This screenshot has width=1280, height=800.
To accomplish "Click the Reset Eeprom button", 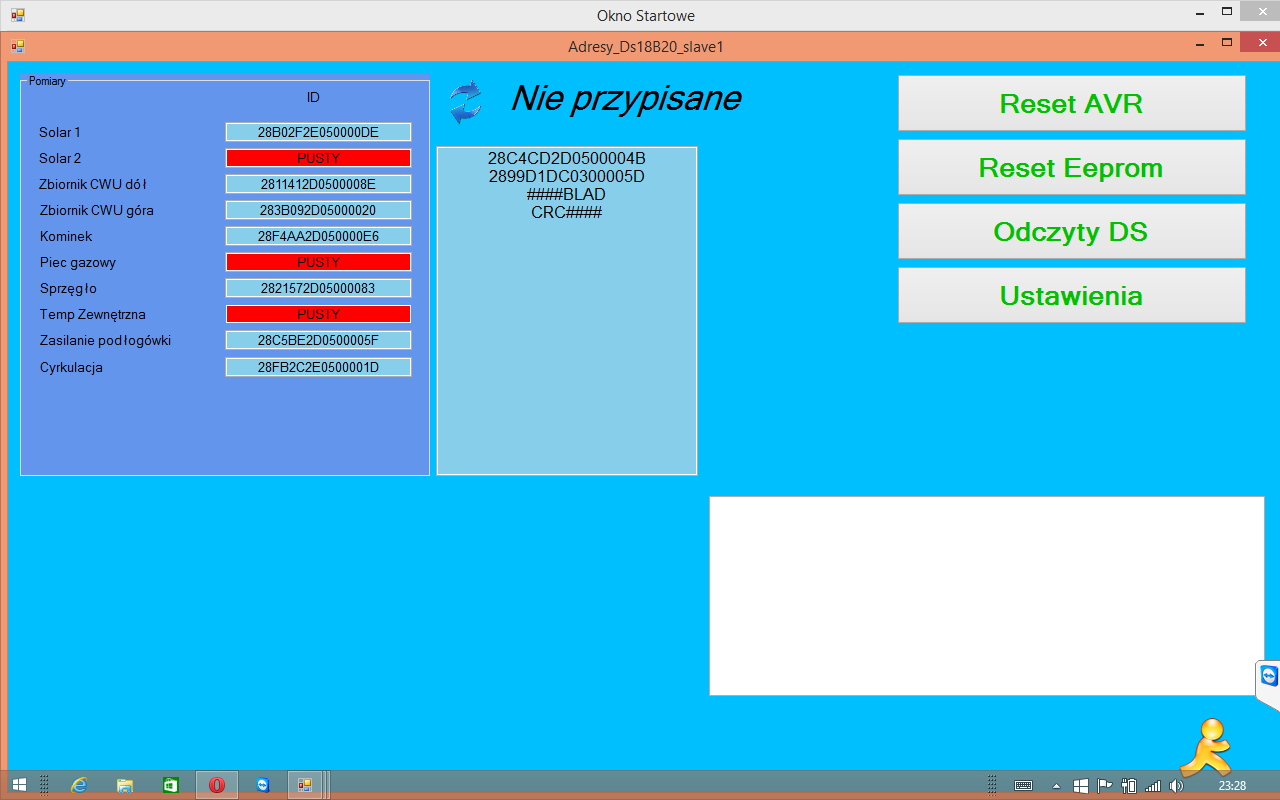I will click(1071, 167).
